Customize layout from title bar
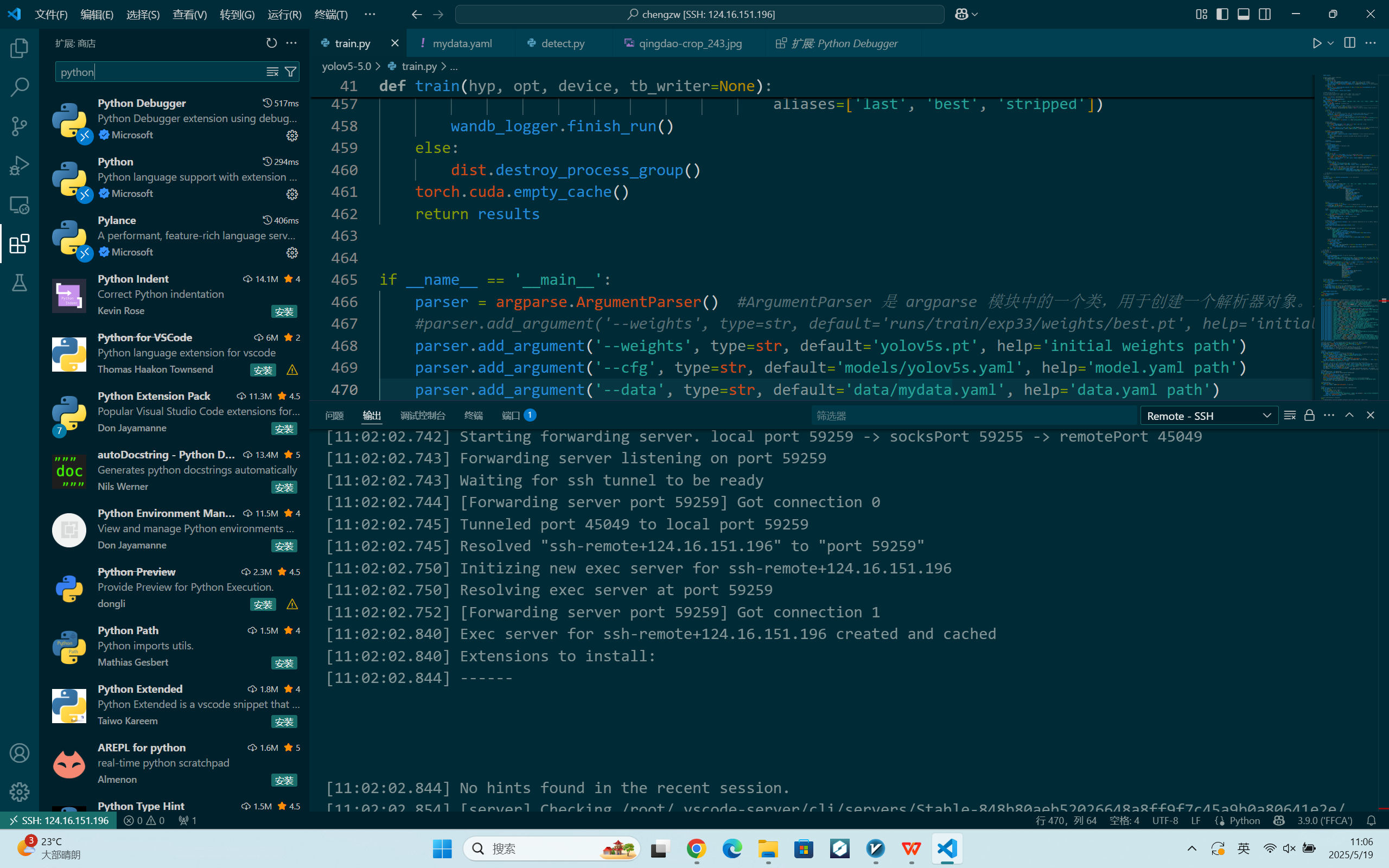This screenshot has width=1389, height=868. click(1201, 14)
